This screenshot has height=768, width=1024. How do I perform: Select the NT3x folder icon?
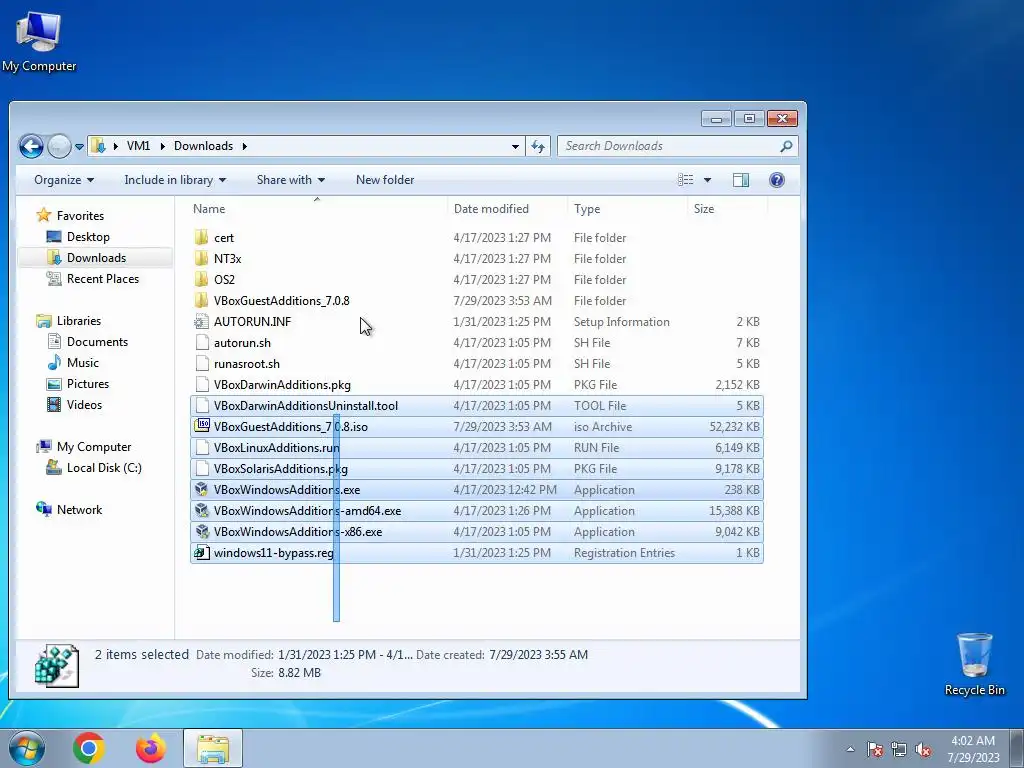point(202,259)
